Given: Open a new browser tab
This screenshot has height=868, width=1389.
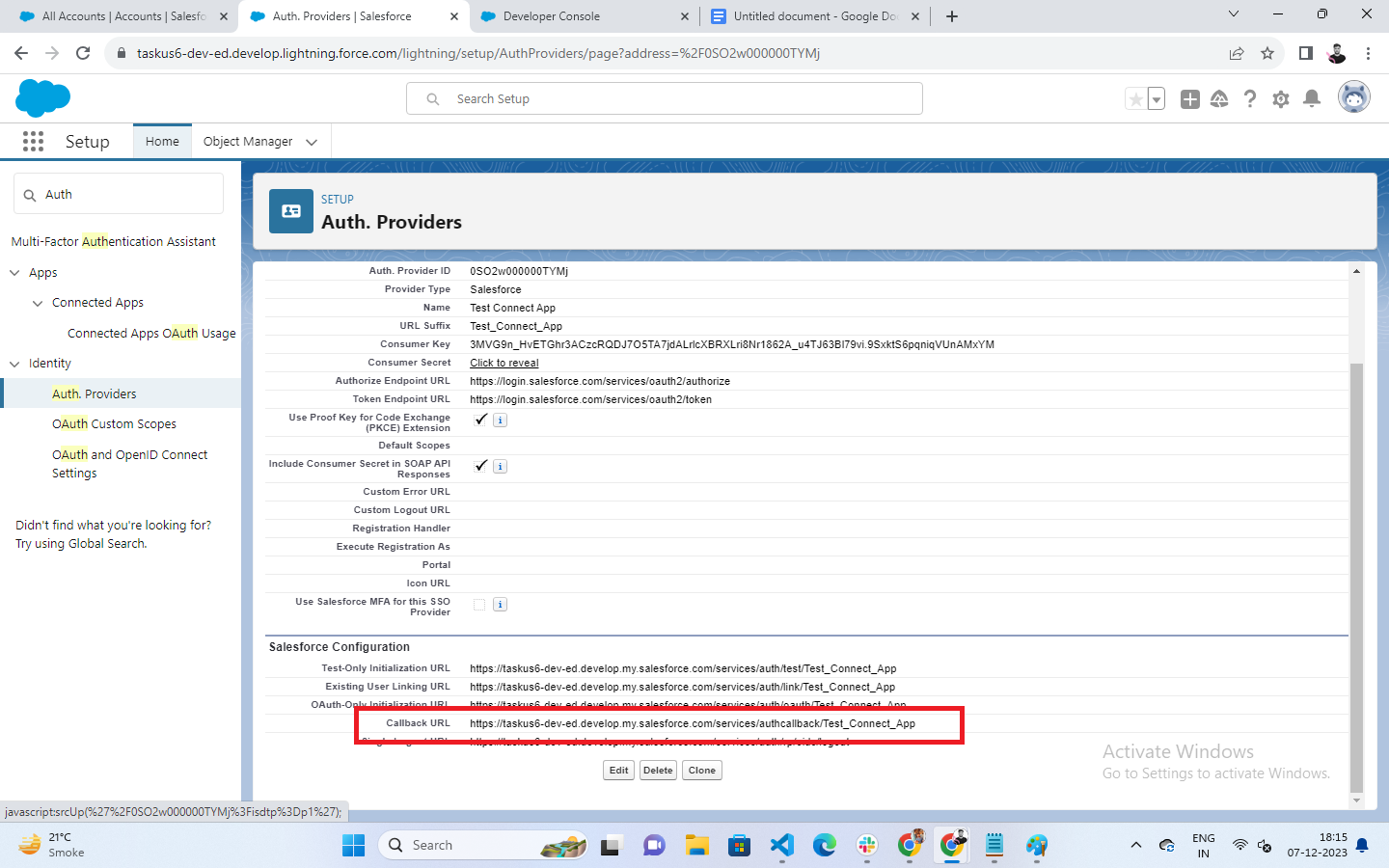Looking at the screenshot, I should [952, 16].
